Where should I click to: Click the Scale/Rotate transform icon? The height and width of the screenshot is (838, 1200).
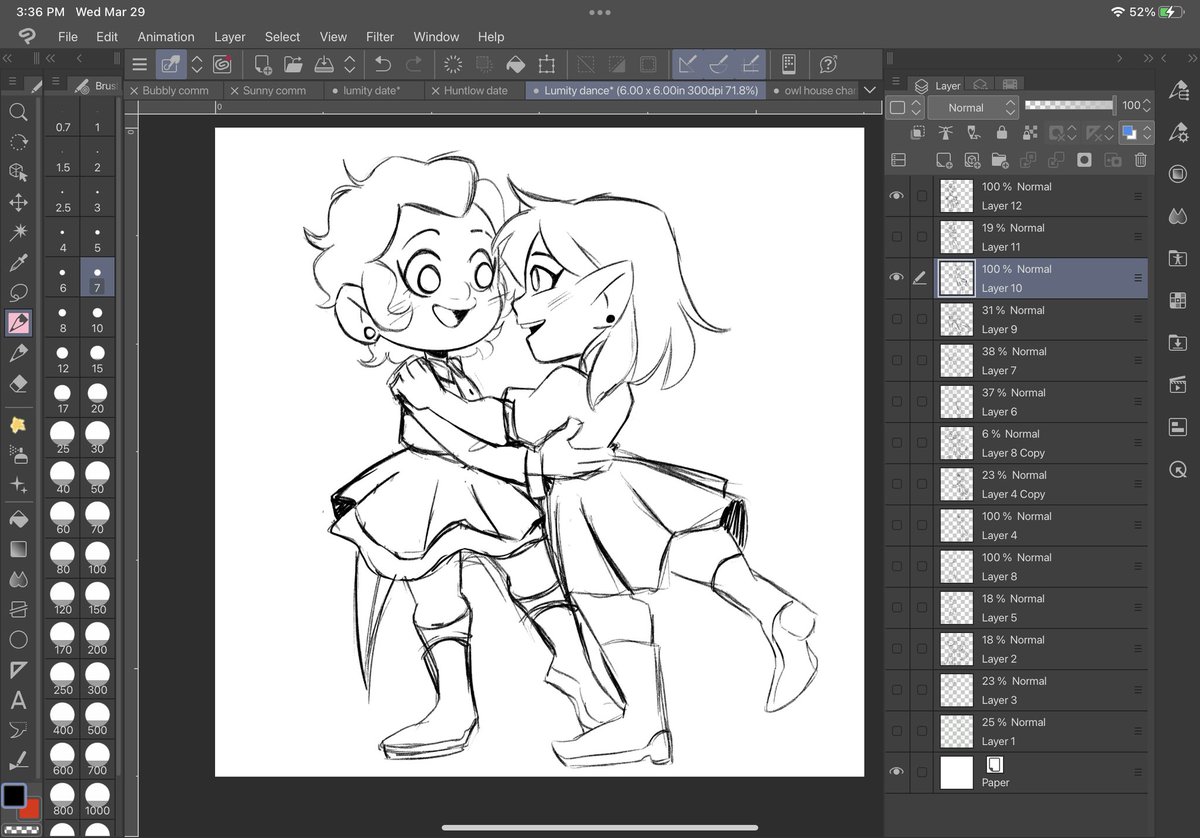[x=546, y=65]
